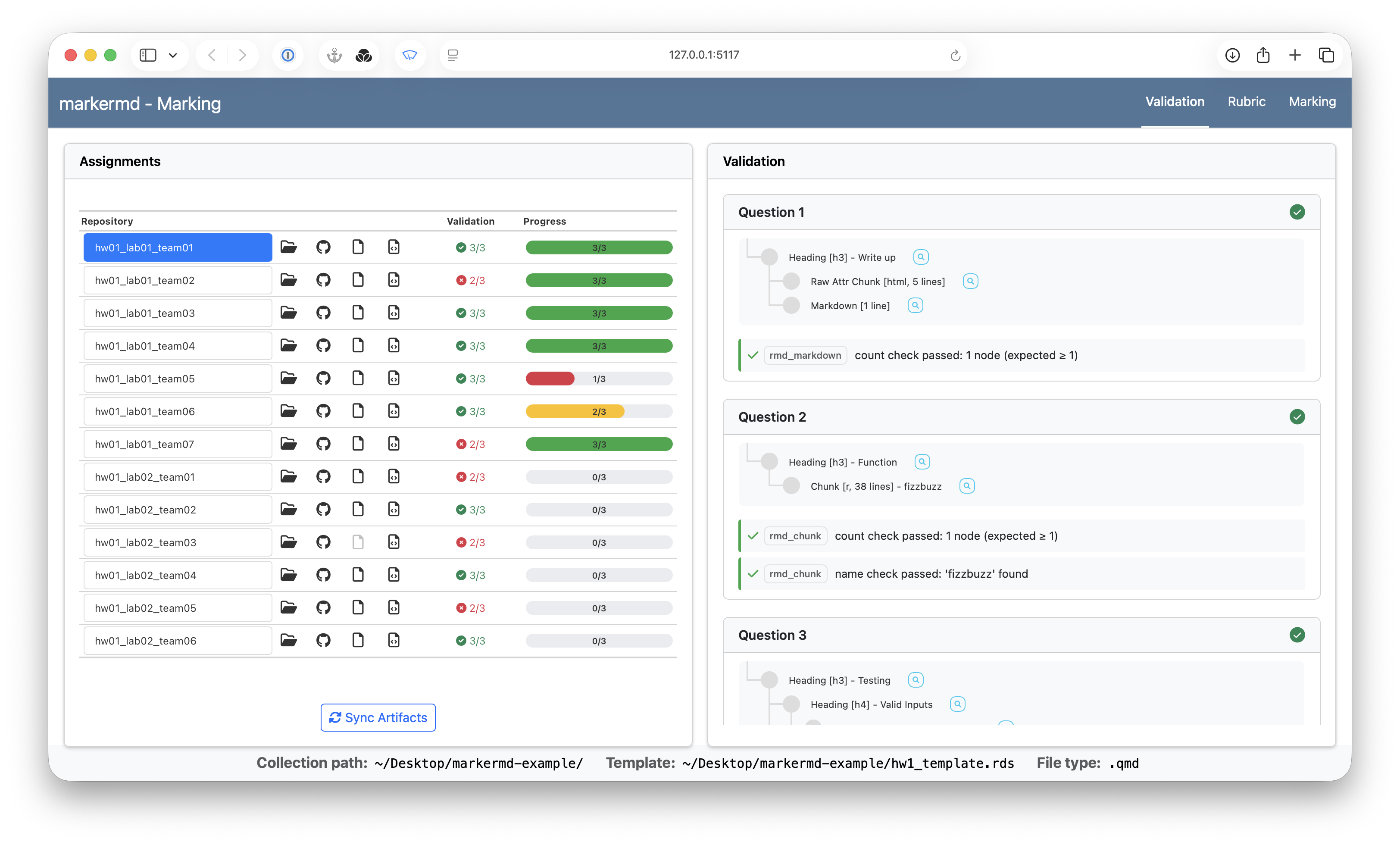
Task: Open GitHub icon for hw01_lab01_team06
Action: (x=323, y=411)
